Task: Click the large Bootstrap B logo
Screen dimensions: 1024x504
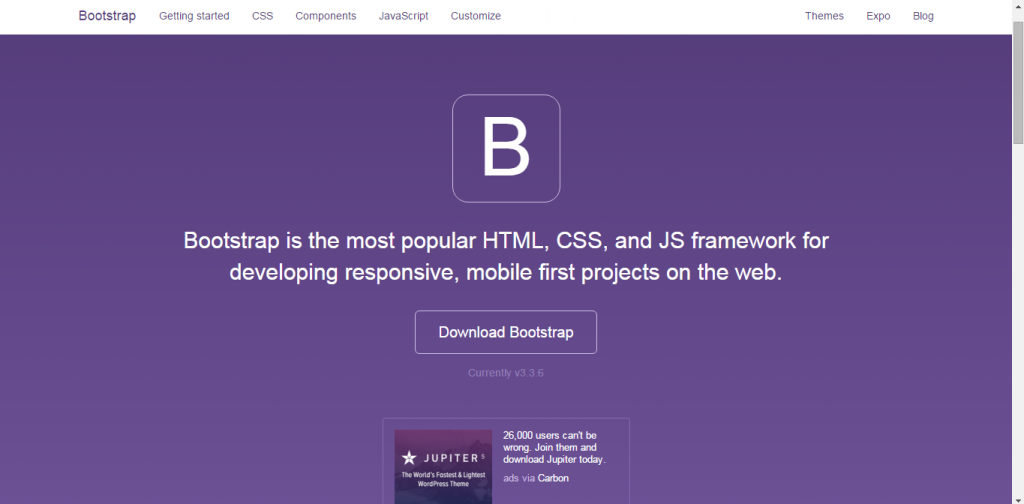Action: point(506,148)
